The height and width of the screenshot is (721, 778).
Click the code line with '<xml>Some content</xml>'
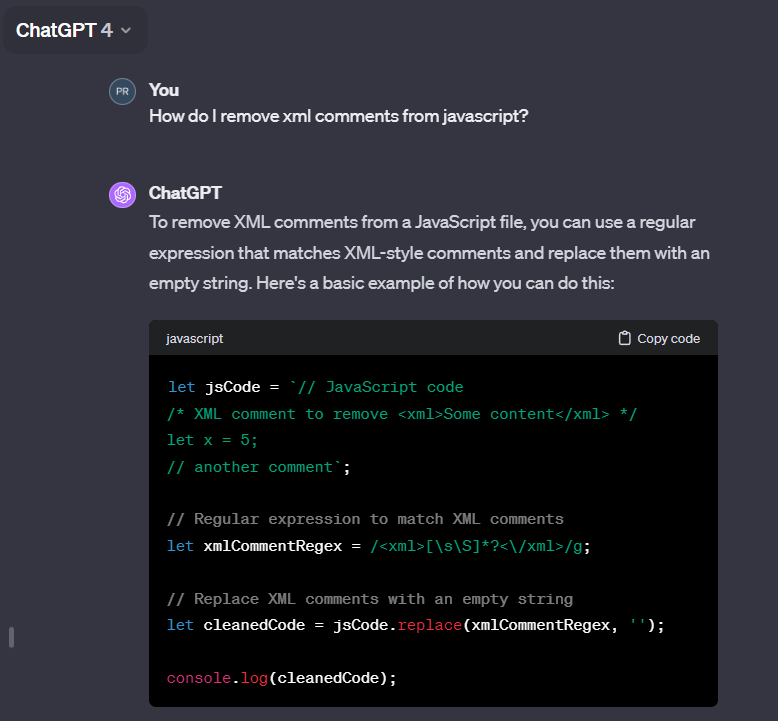[x=402, y=414]
